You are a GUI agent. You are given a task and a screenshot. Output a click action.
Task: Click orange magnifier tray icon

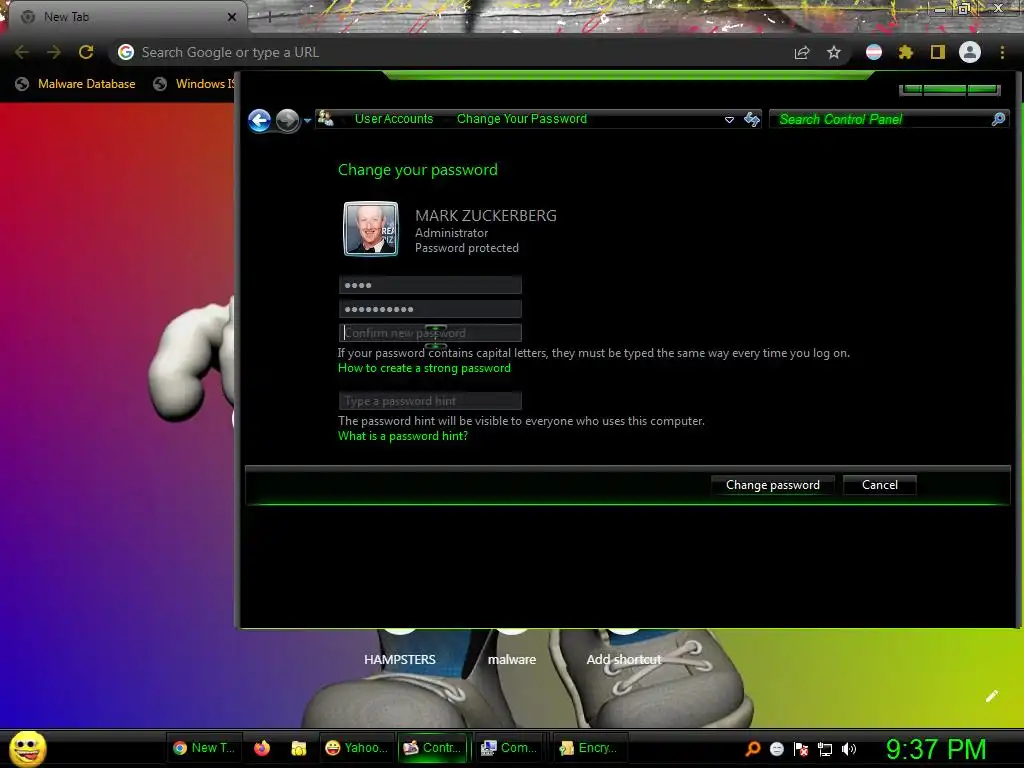[753, 749]
